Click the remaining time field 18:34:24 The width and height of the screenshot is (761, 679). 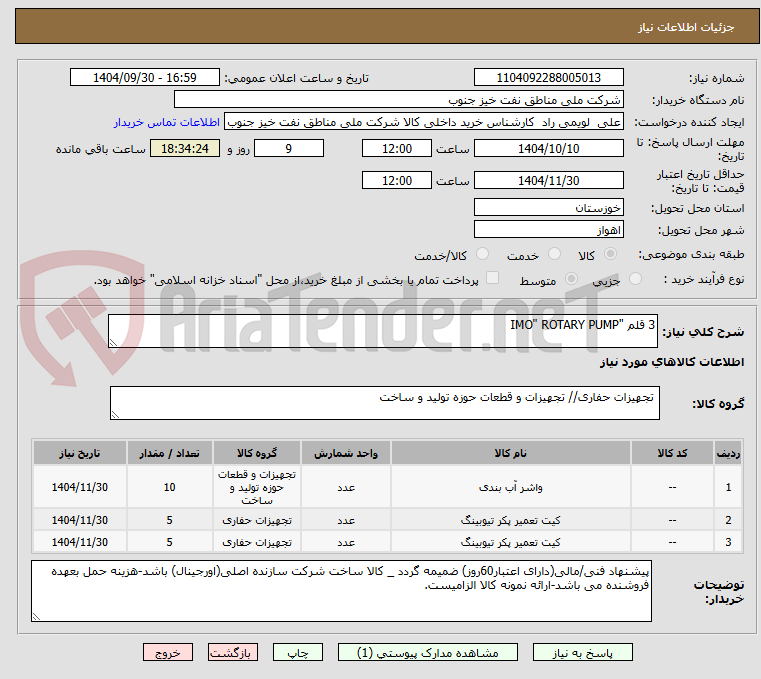185,149
